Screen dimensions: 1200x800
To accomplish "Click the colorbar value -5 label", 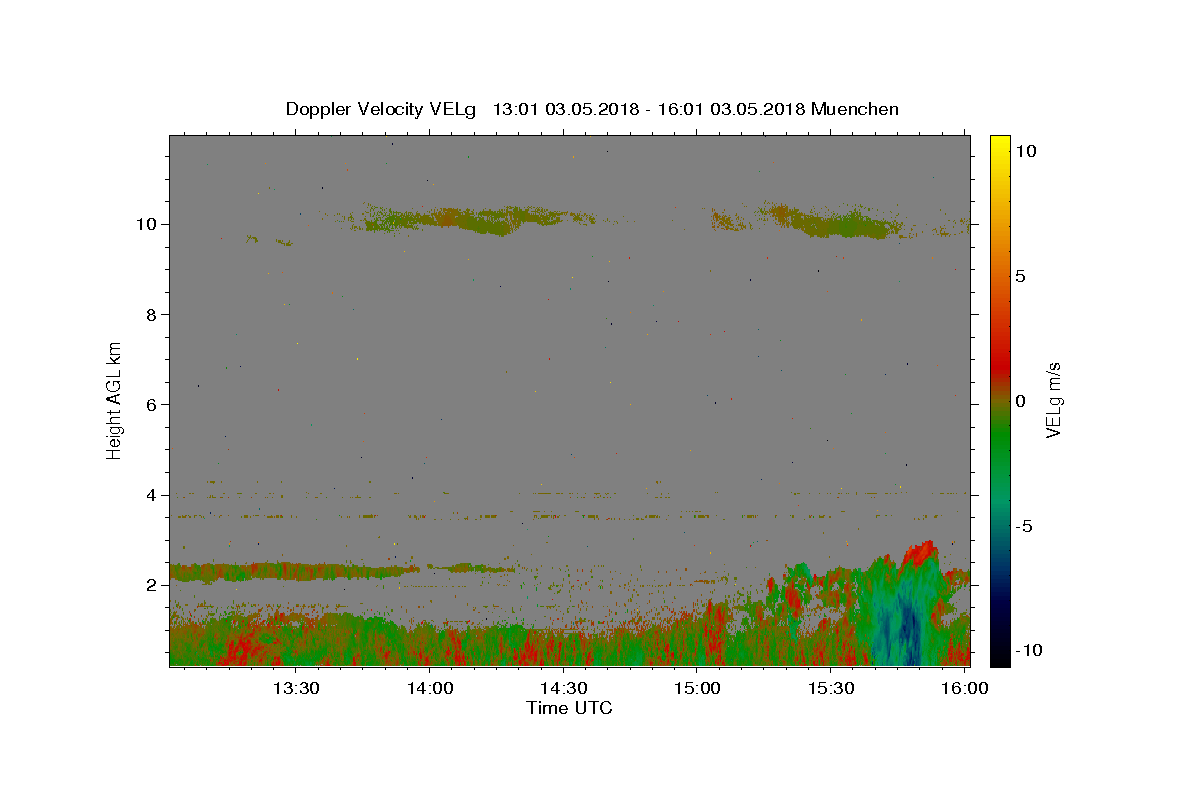I will click(1023, 526).
